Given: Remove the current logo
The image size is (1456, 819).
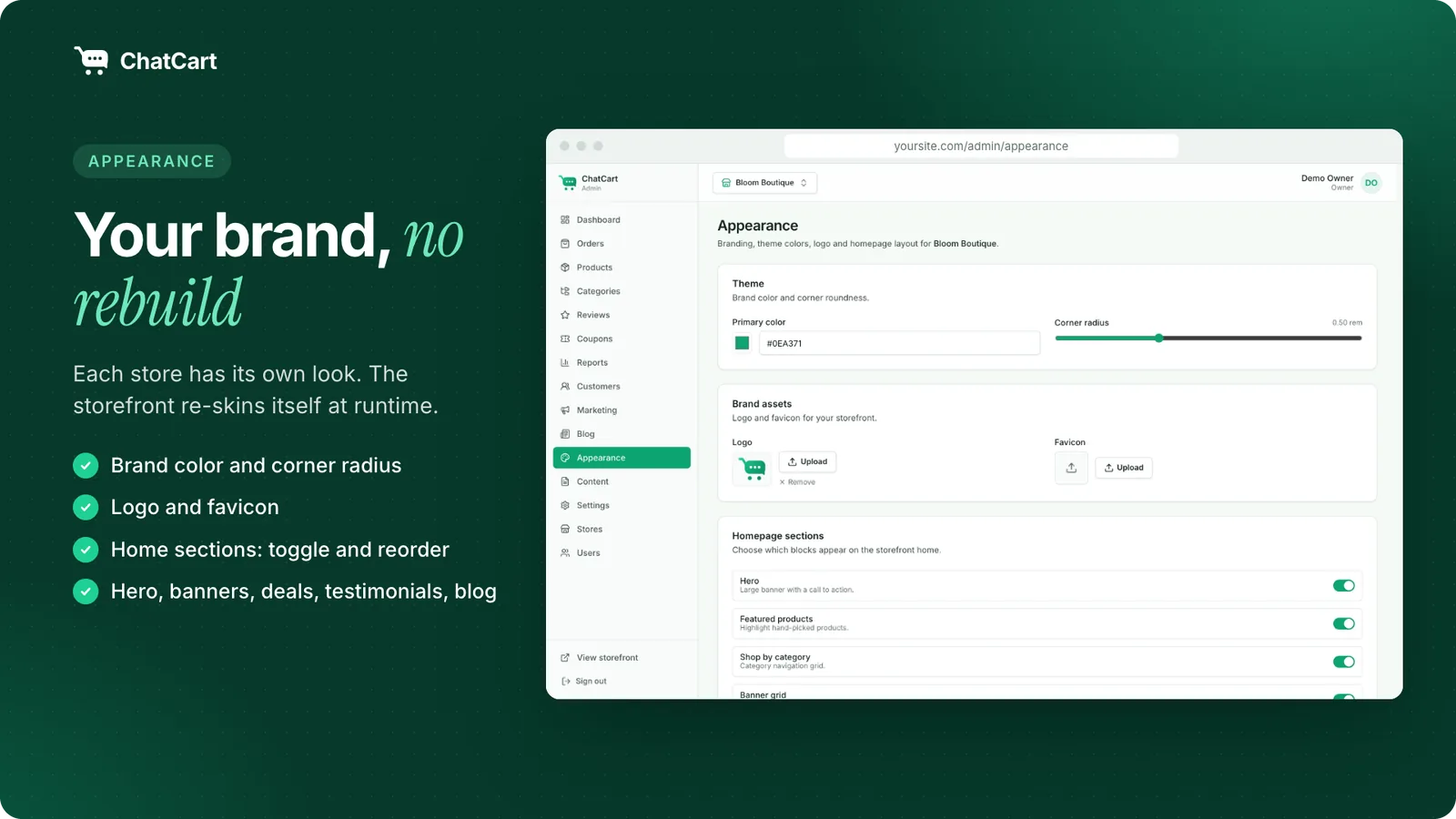Looking at the screenshot, I should pyautogui.click(x=797, y=482).
